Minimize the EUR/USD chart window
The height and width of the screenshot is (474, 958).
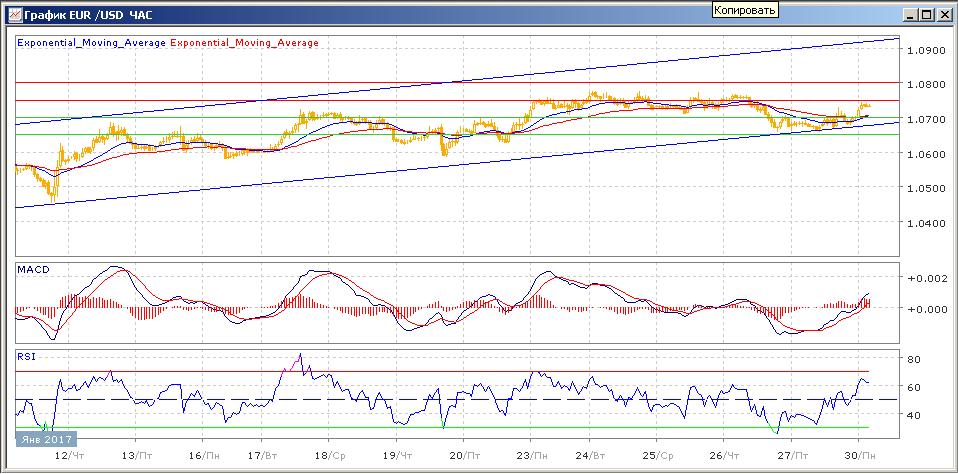tap(912, 14)
